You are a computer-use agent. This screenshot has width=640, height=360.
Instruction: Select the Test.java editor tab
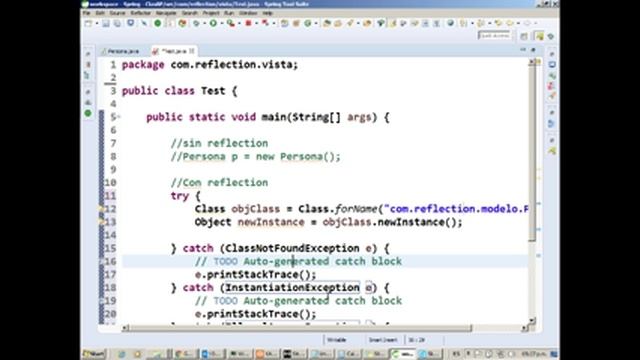tap(173, 51)
